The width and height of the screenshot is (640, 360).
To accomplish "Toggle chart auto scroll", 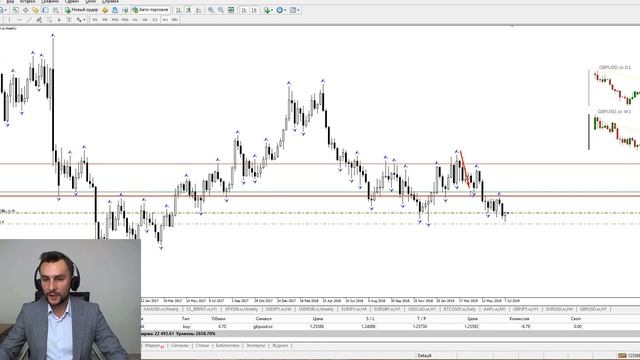I will click(244, 10).
